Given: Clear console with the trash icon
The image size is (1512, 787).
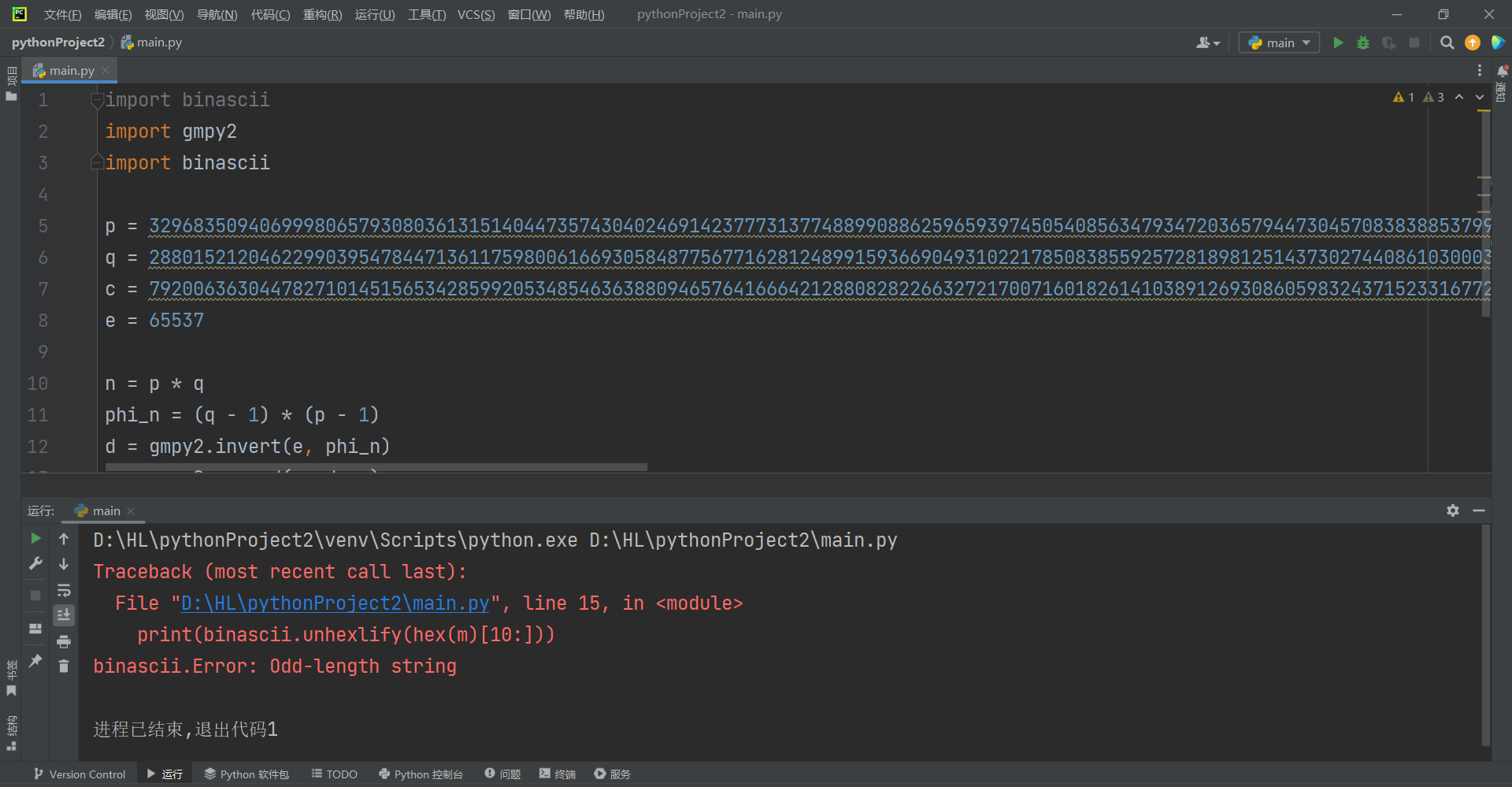Looking at the screenshot, I should coord(64,666).
